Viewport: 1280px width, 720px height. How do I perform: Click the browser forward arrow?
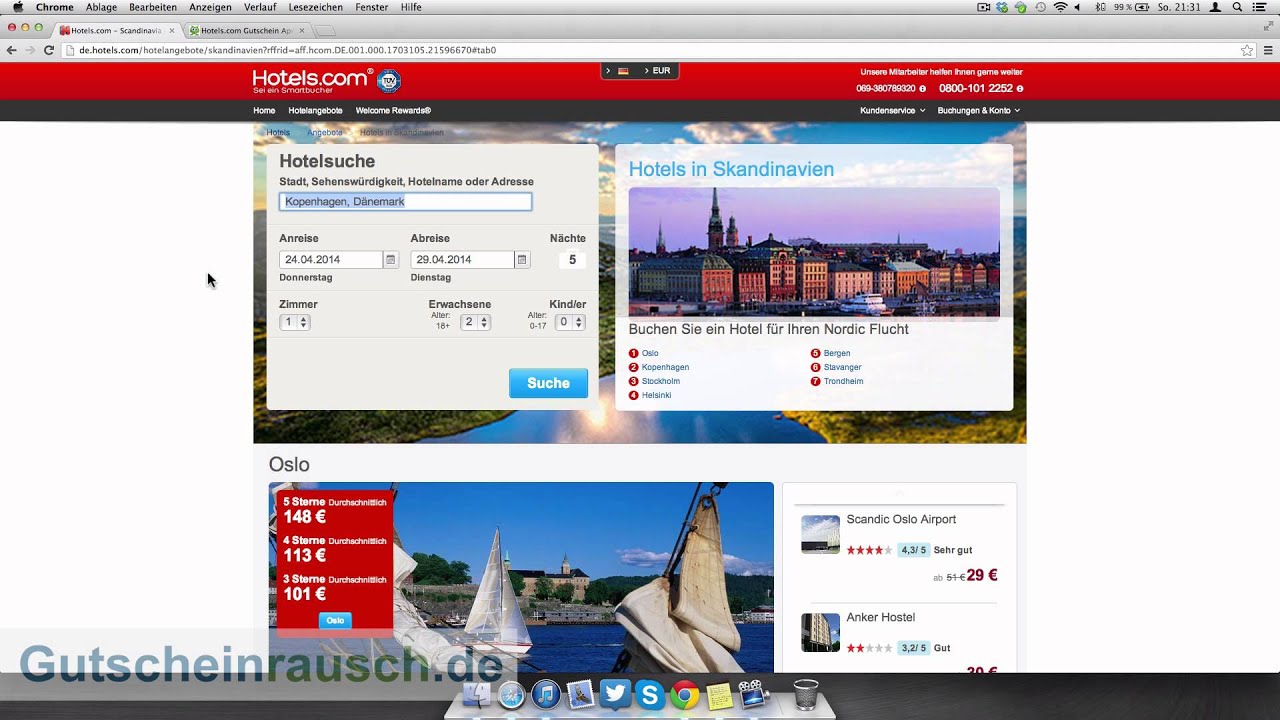point(30,50)
